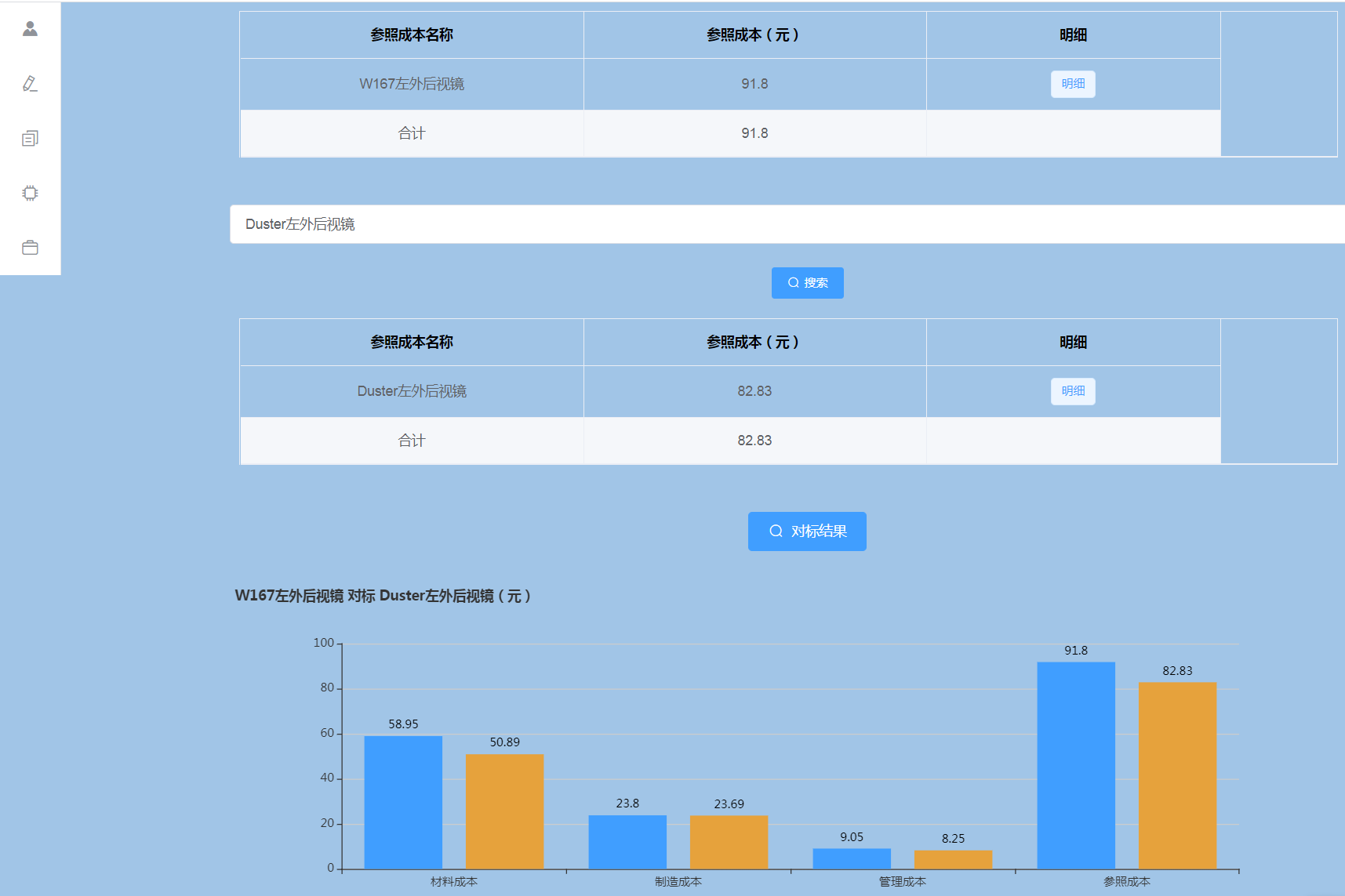Select the Duster左外后视镜 table cell
This screenshot has height=896, width=1345.
point(412,391)
